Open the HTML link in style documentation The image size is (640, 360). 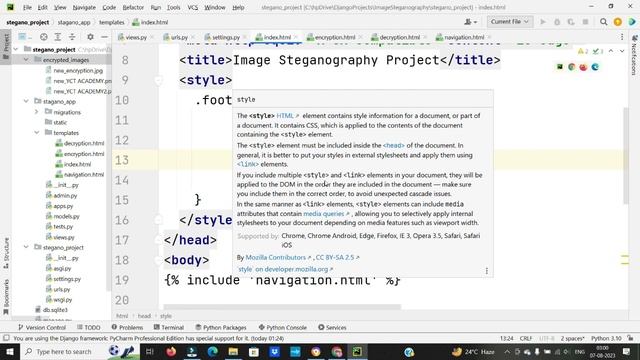click(287, 116)
